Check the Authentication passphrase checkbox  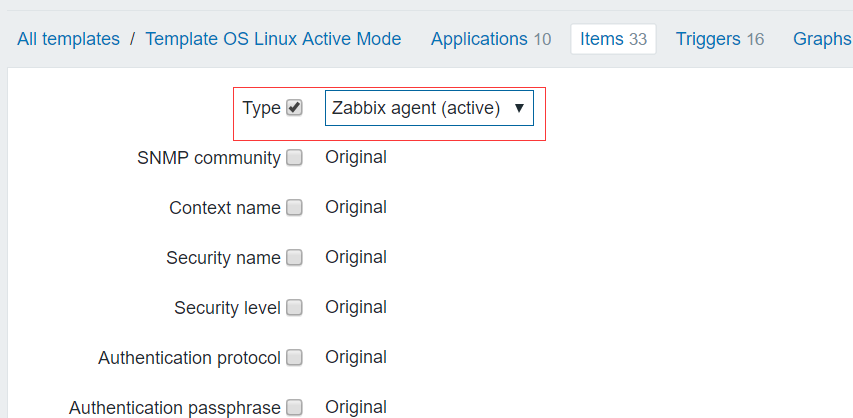click(294, 407)
